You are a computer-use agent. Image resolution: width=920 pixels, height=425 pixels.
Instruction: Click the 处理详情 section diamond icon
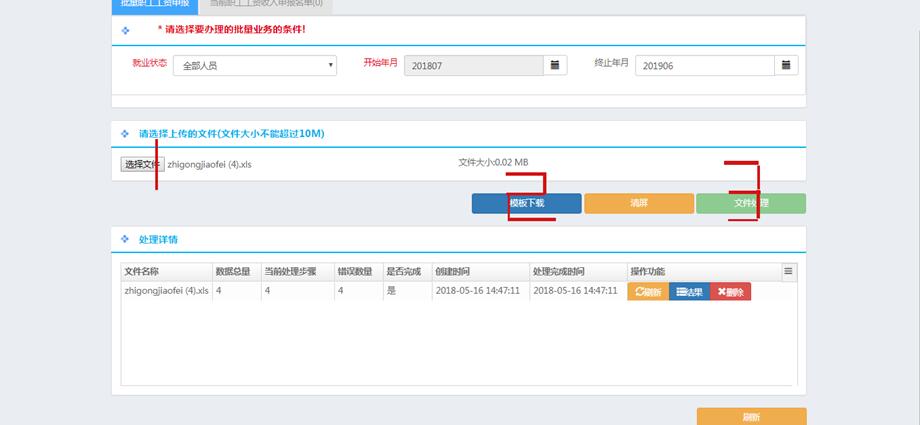click(125, 240)
